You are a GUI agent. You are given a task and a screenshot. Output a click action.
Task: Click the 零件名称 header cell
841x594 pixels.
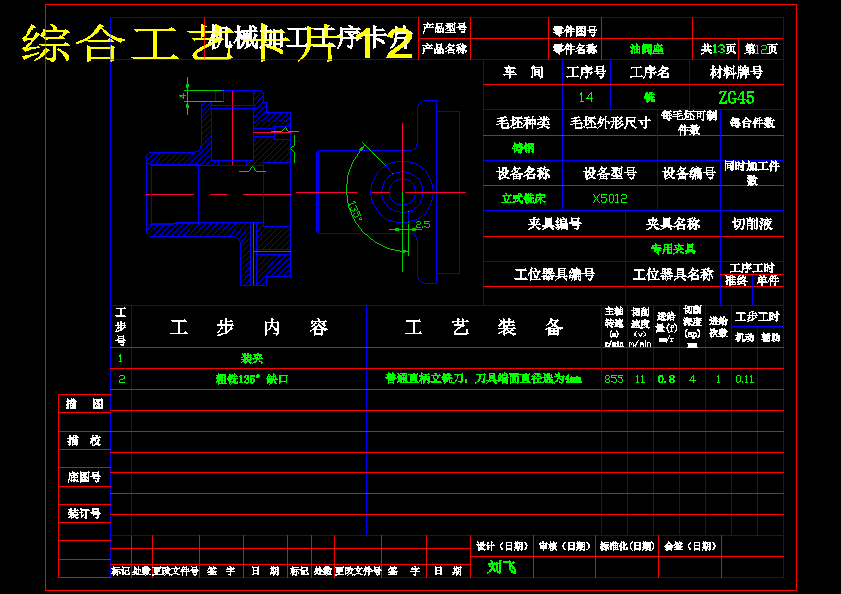click(x=575, y=49)
